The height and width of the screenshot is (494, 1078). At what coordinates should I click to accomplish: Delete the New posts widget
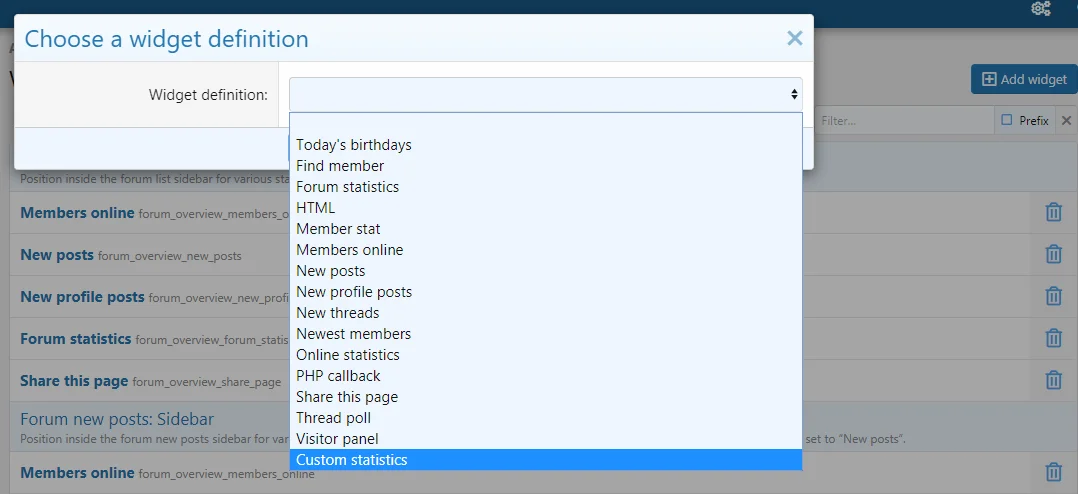1053,254
